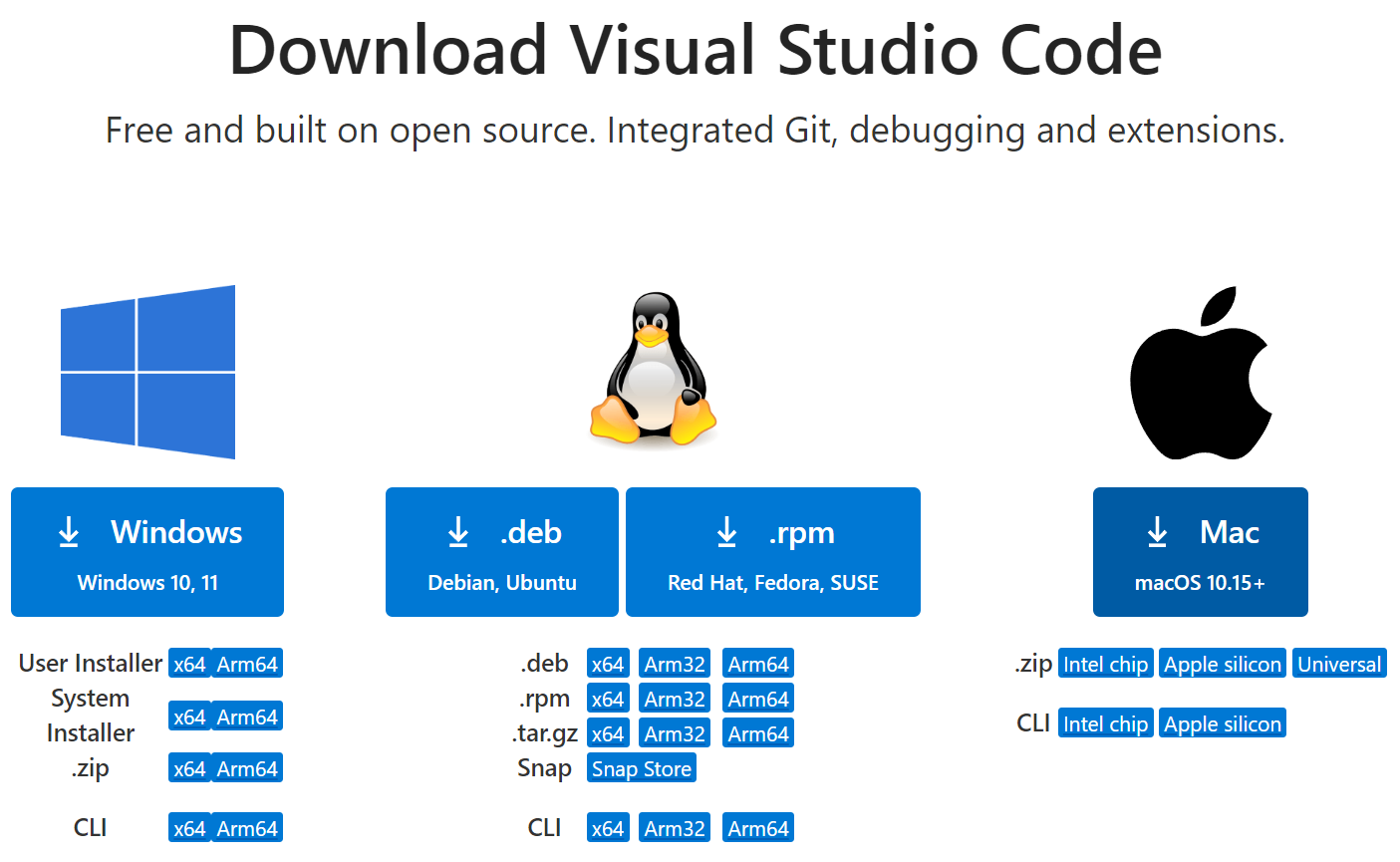1400x862 pixels.
Task: Download VS Code for Windows 10, 11
Action: [x=147, y=552]
